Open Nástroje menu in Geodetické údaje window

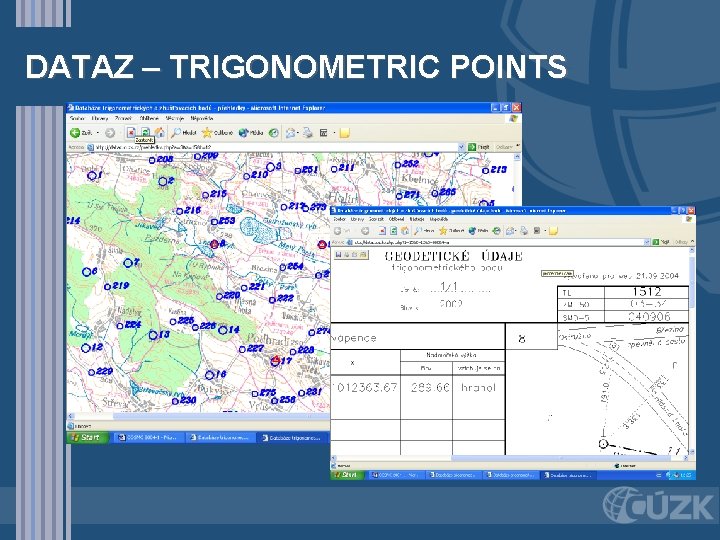pyautogui.click(x=417, y=219)
